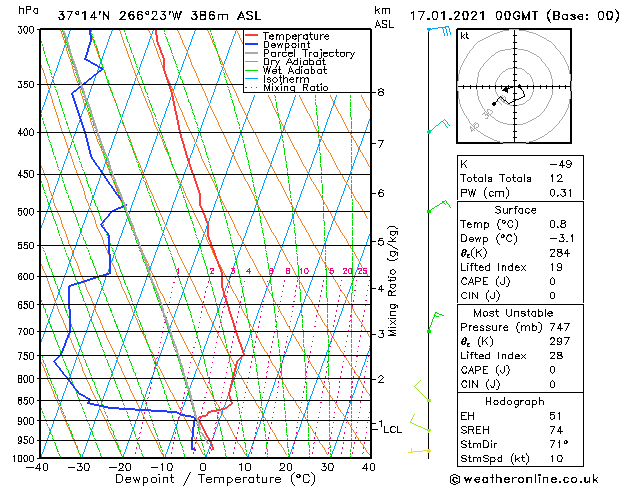Click the copyright symbol beside weatheronline.co.uk
629x486 pixels.
(x=457, y=478)
